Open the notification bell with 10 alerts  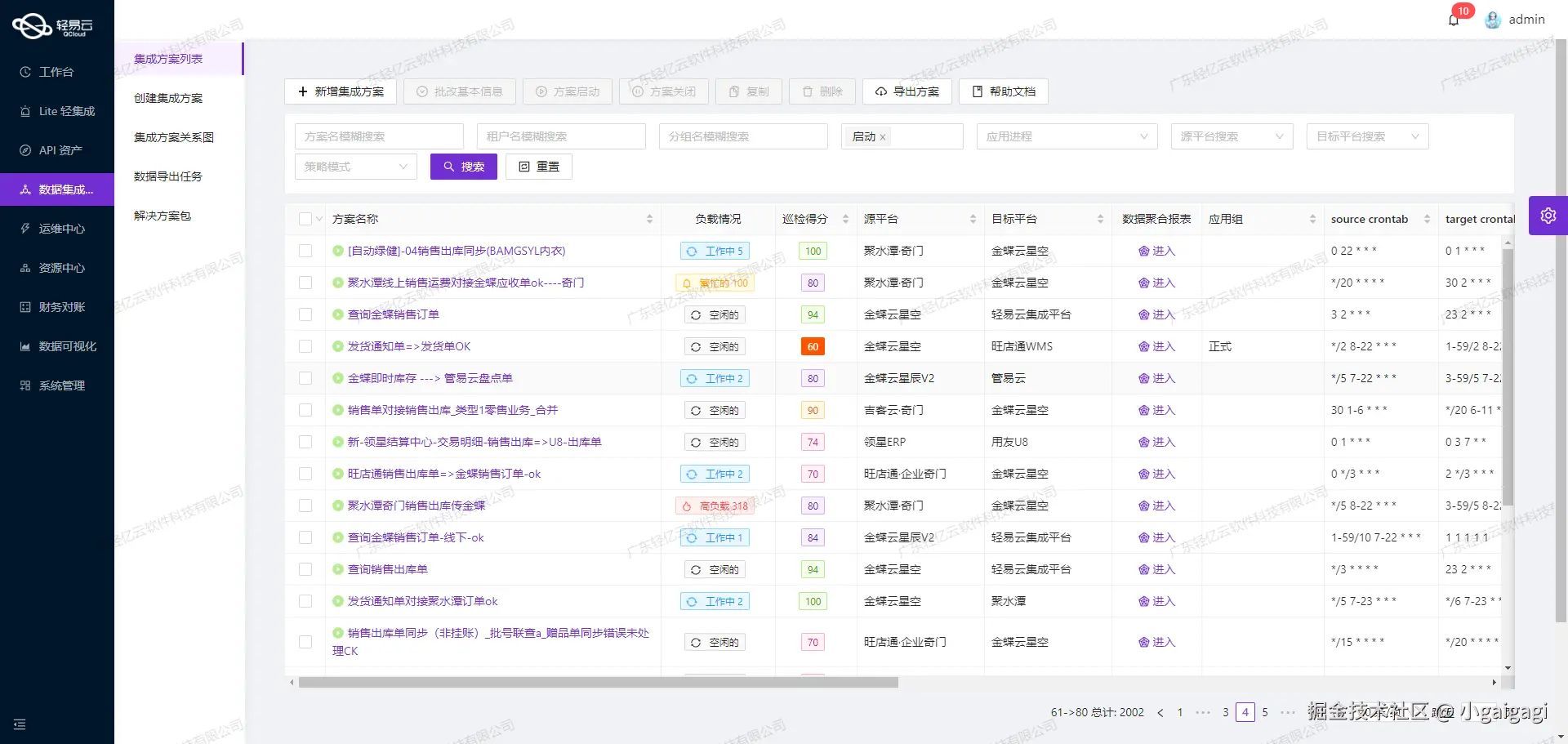click(x=1453, y=19)
